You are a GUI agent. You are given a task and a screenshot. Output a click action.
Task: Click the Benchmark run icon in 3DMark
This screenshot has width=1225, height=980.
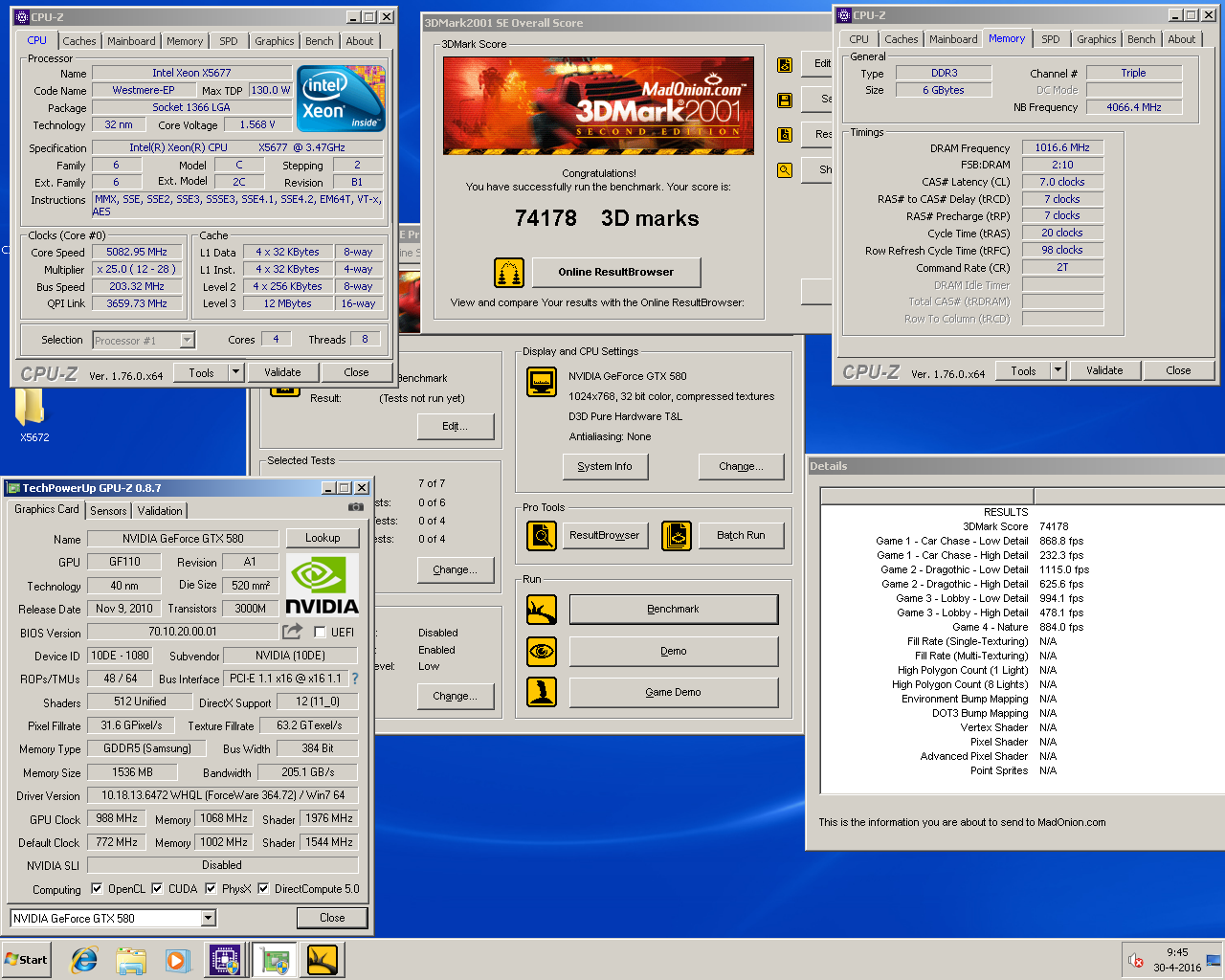pos(542,610)
